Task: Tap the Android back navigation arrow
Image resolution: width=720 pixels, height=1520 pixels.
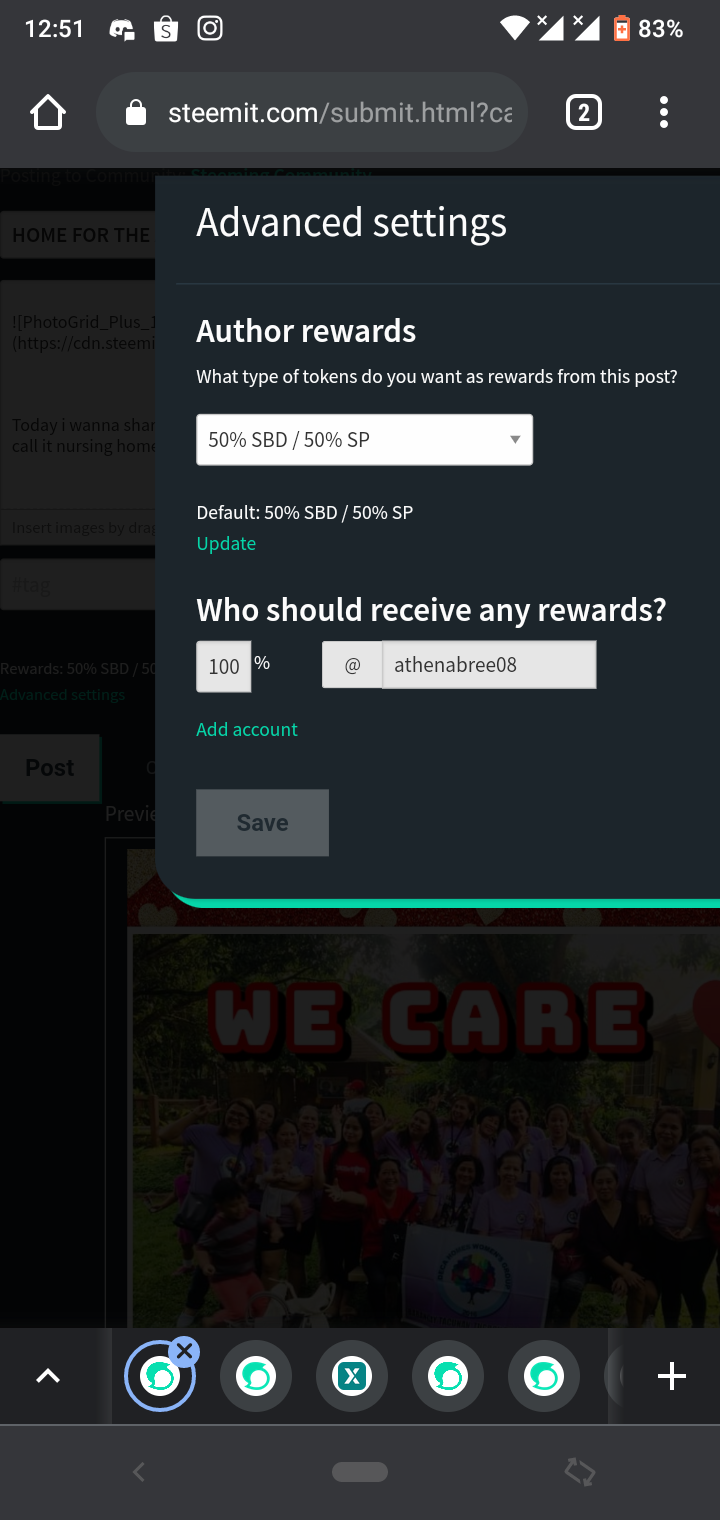Action: point(139,1472)
